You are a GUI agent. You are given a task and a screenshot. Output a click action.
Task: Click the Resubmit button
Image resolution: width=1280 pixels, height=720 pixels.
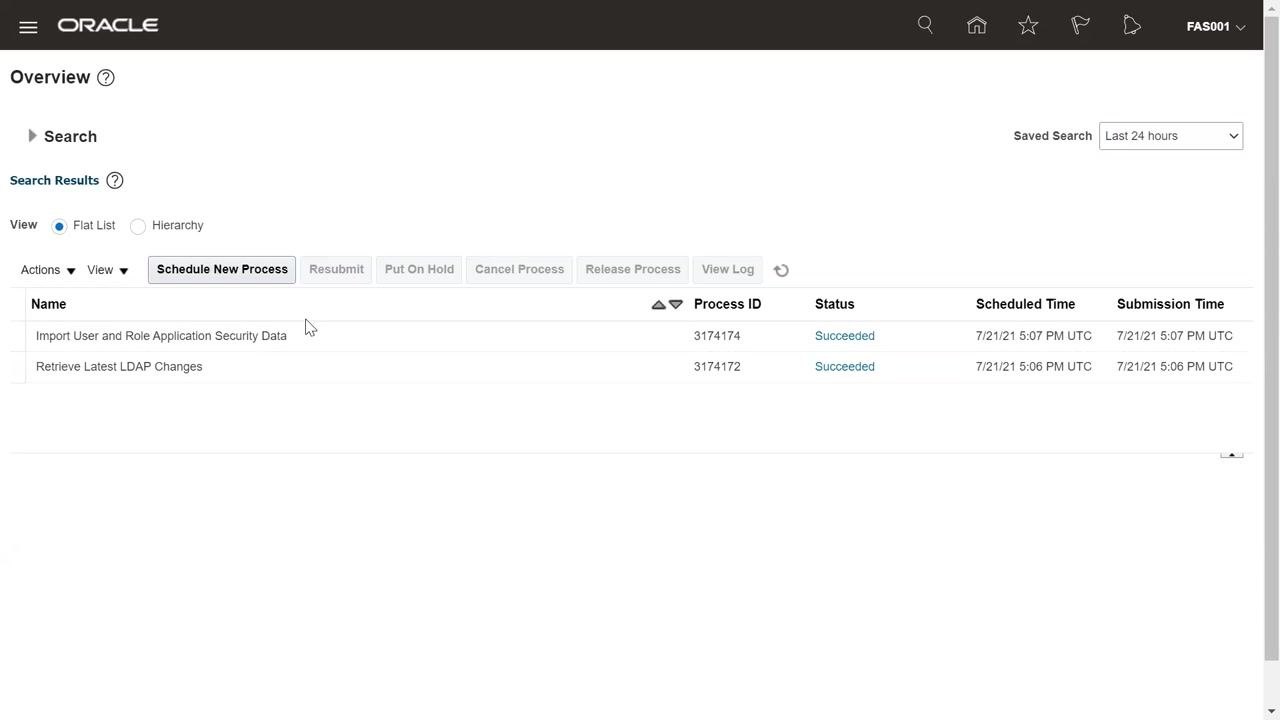pyautogui.click(x=336, y=270)
